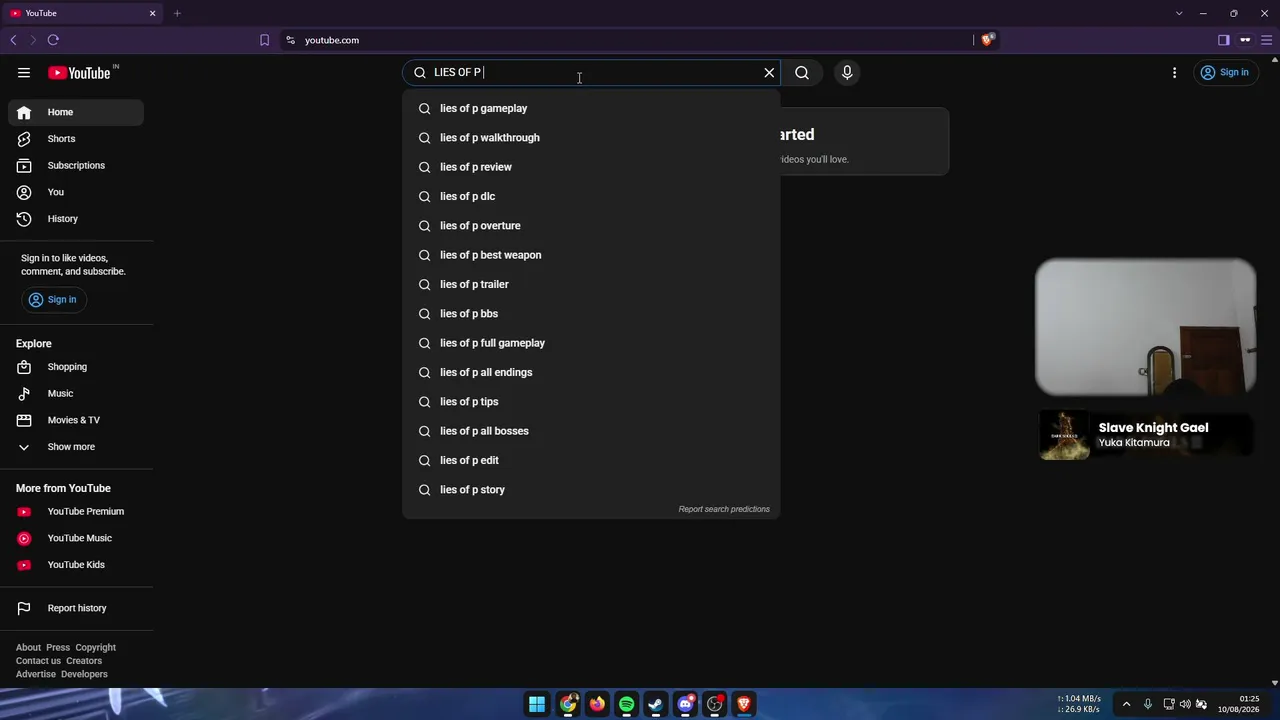Open YouTube Kids link
The width and height of the screenshot is (1280, 720).
pyautogui.click(x=76, y=565)
